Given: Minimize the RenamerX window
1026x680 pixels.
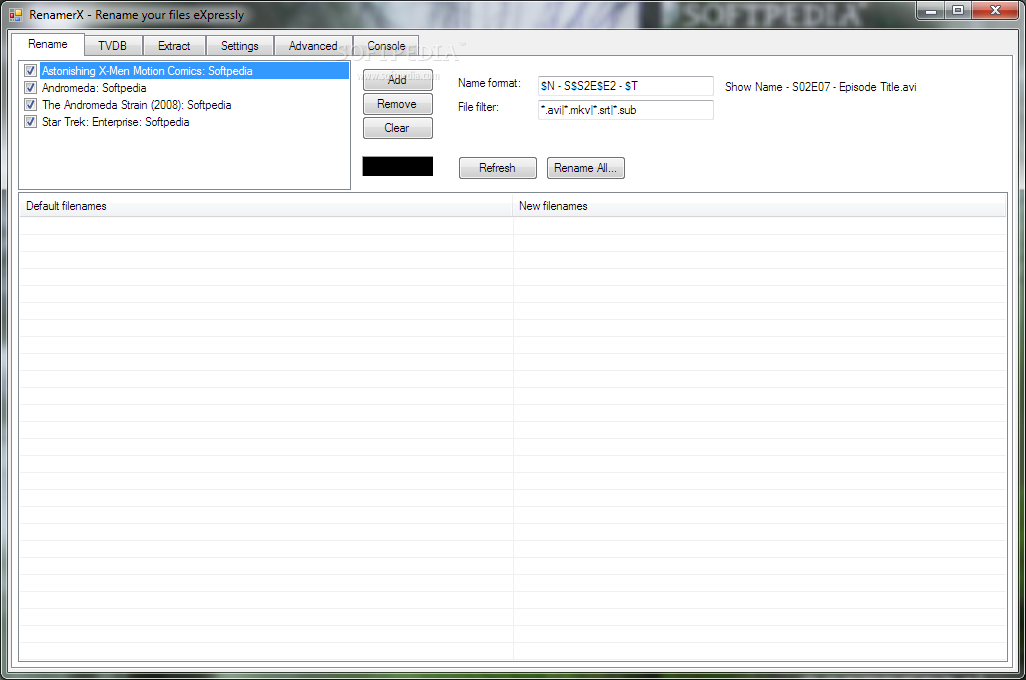Looking at the screenshot, I should 930,10.
